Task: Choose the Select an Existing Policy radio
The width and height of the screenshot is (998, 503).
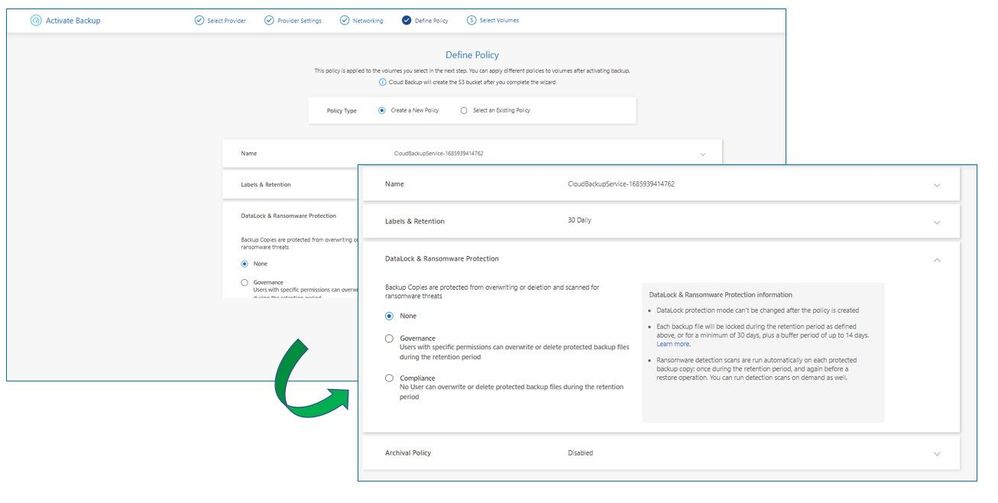Action: coord(463,110)
